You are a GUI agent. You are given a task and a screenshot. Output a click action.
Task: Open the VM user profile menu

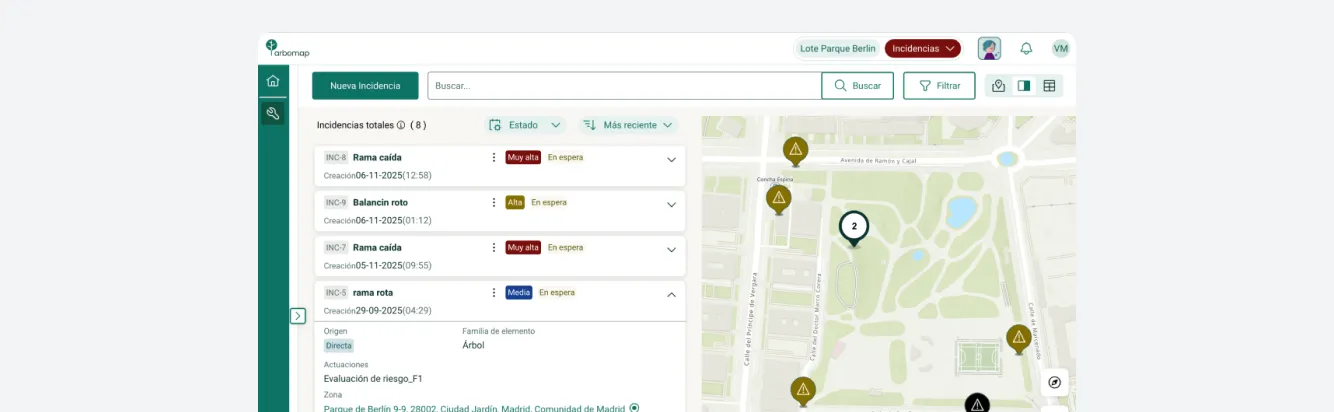(1061, 48)
